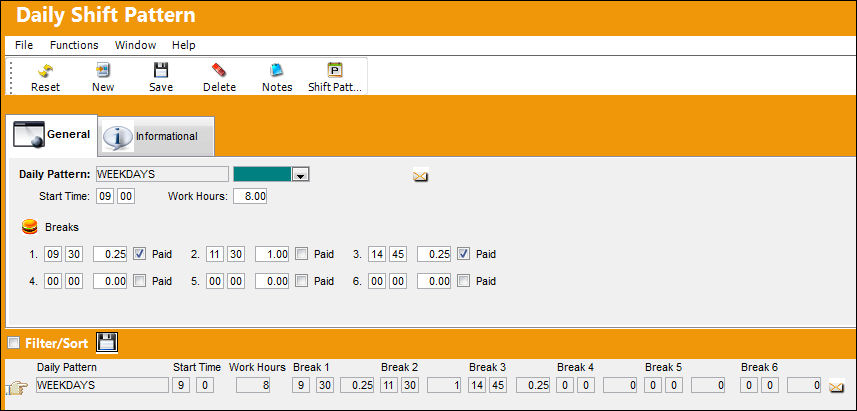Click Break 2 duration 1 in list
Image resolution: width=857 pixels, height=411 pixels.
click(445, 385)
